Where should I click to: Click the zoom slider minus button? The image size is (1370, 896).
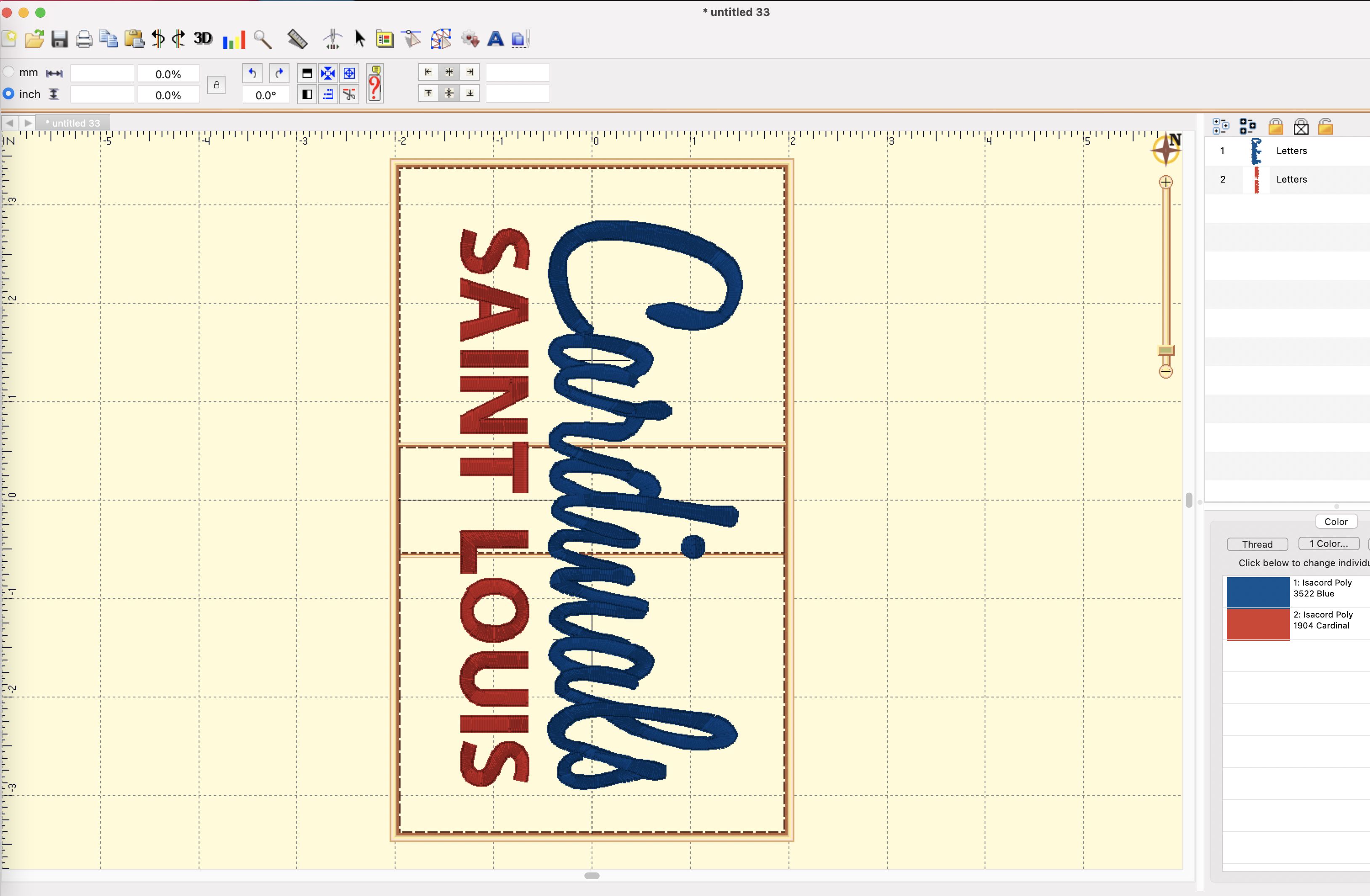tap(1166, 372)
